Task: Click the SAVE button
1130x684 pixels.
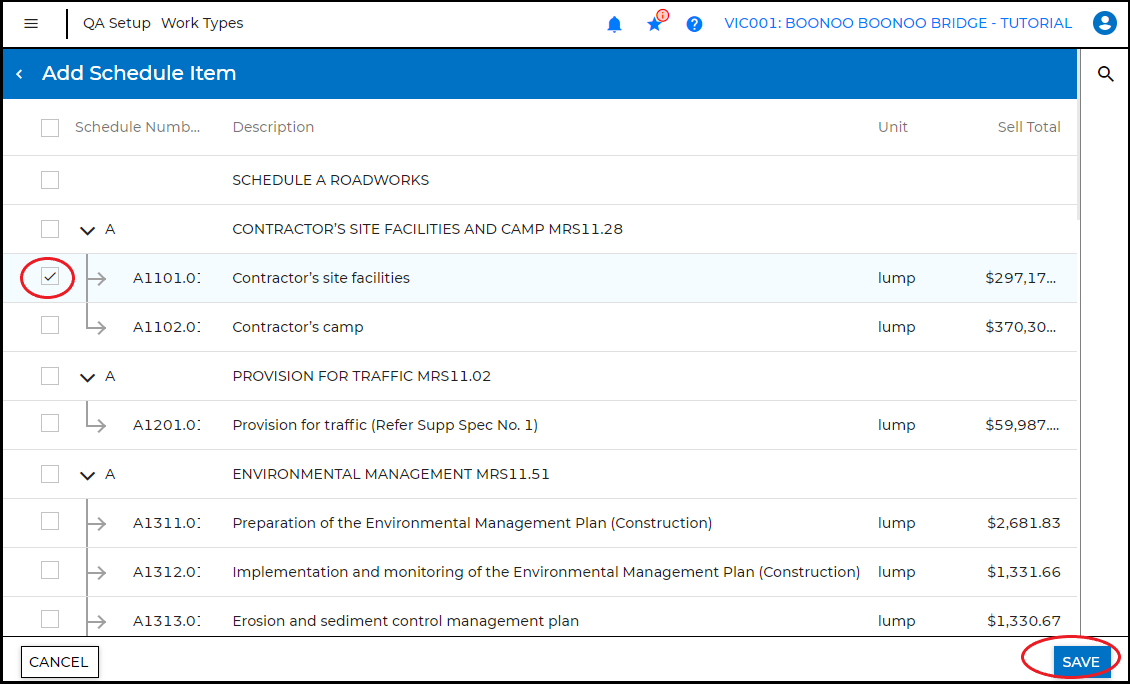Action: tap(1080, 662)
